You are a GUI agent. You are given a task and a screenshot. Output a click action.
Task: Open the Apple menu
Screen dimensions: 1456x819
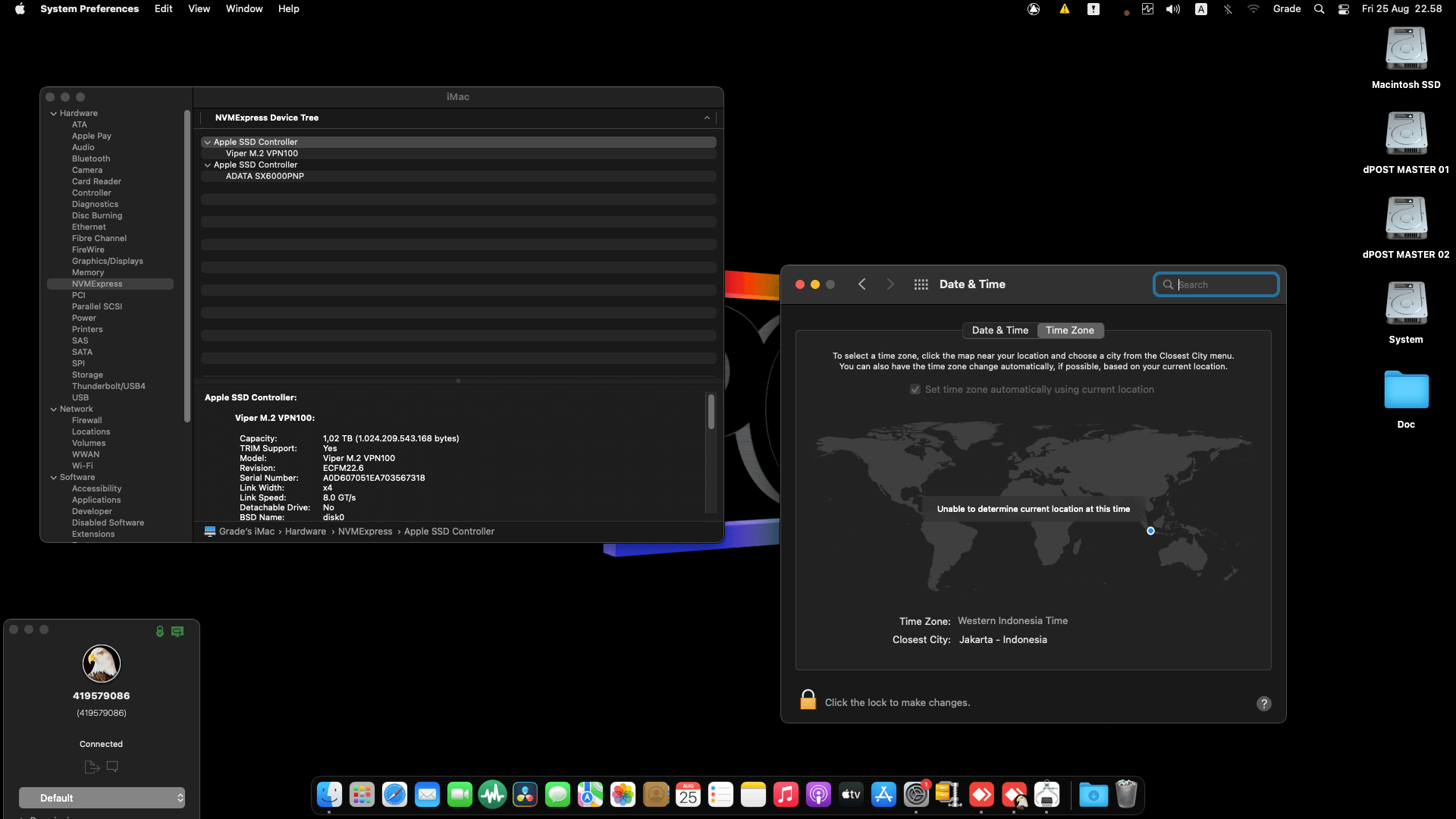[x=20, y=9]
